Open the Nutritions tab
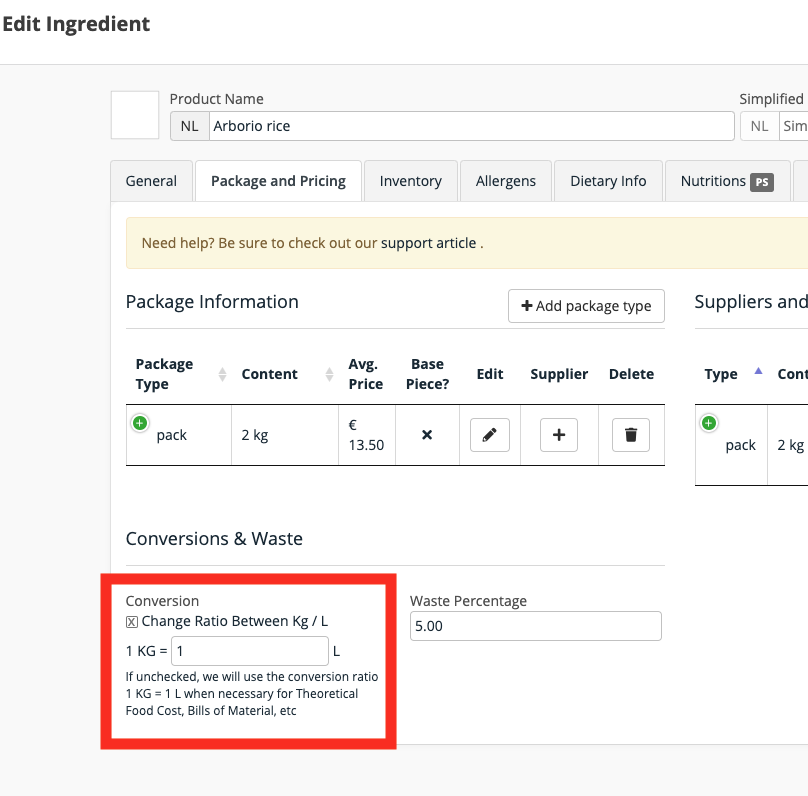The width and height of the screenshot is (808, 796). (x=726, y=181)
